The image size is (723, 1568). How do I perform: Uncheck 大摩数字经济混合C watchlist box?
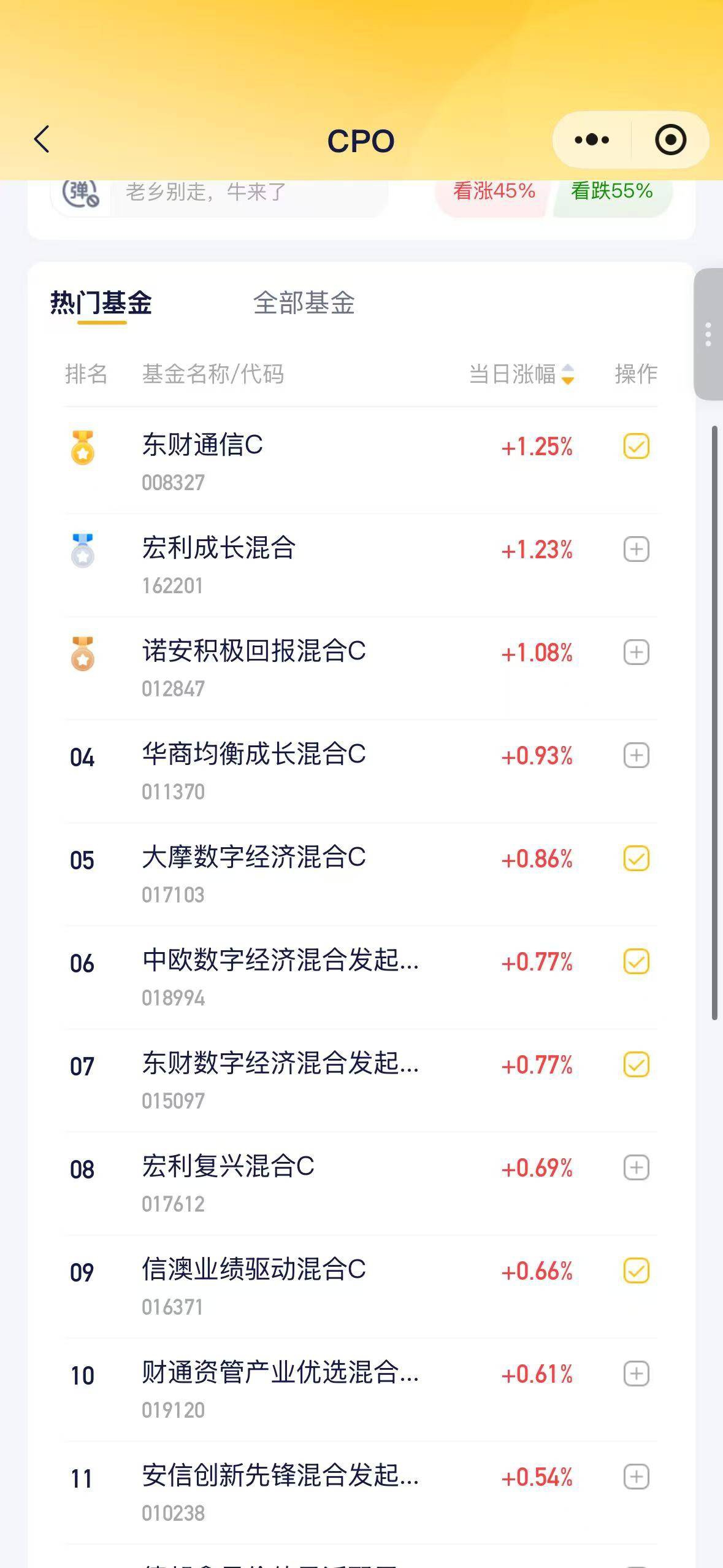[636, 858]
